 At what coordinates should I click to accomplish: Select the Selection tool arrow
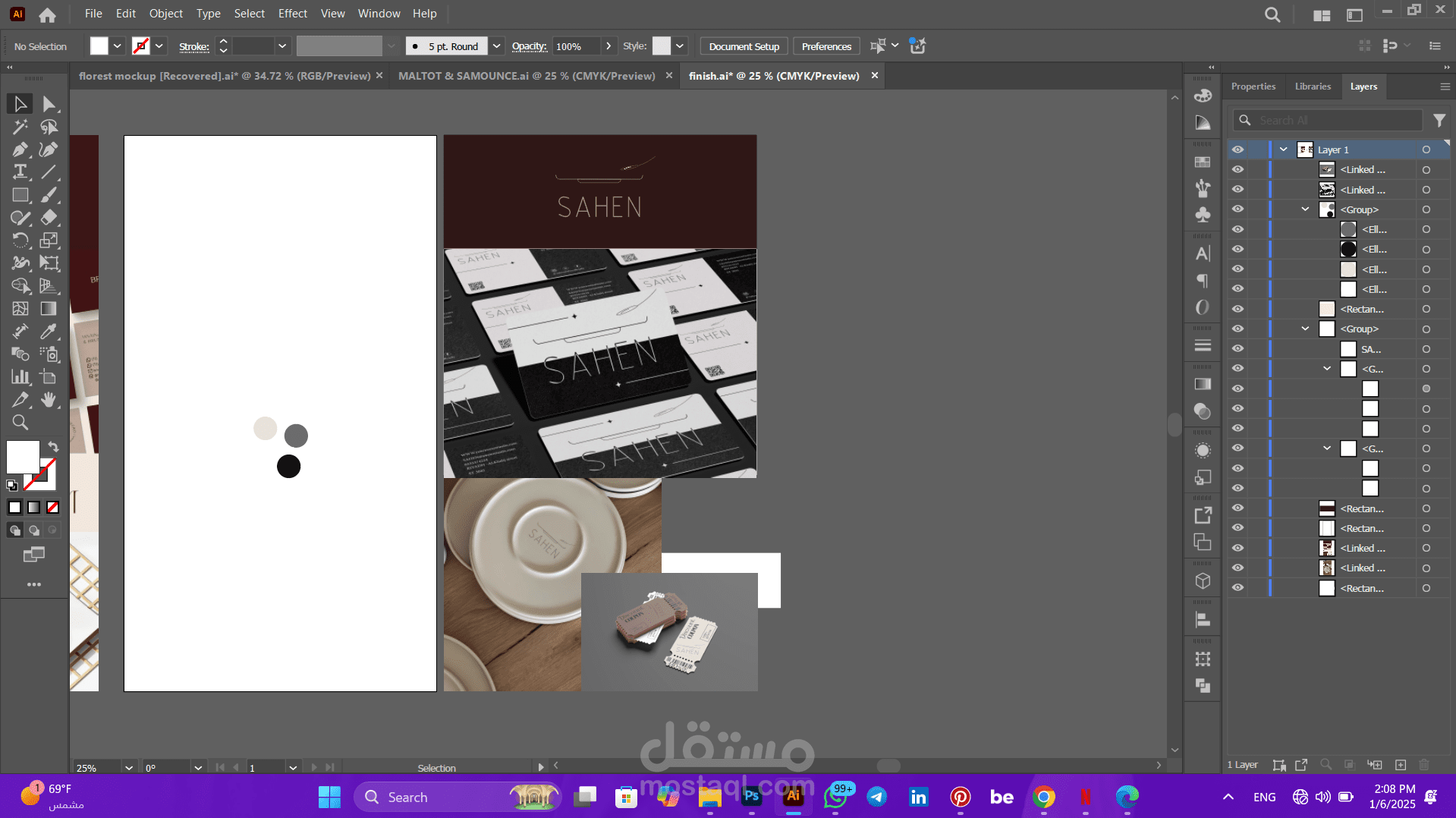(x=20, y=104)
